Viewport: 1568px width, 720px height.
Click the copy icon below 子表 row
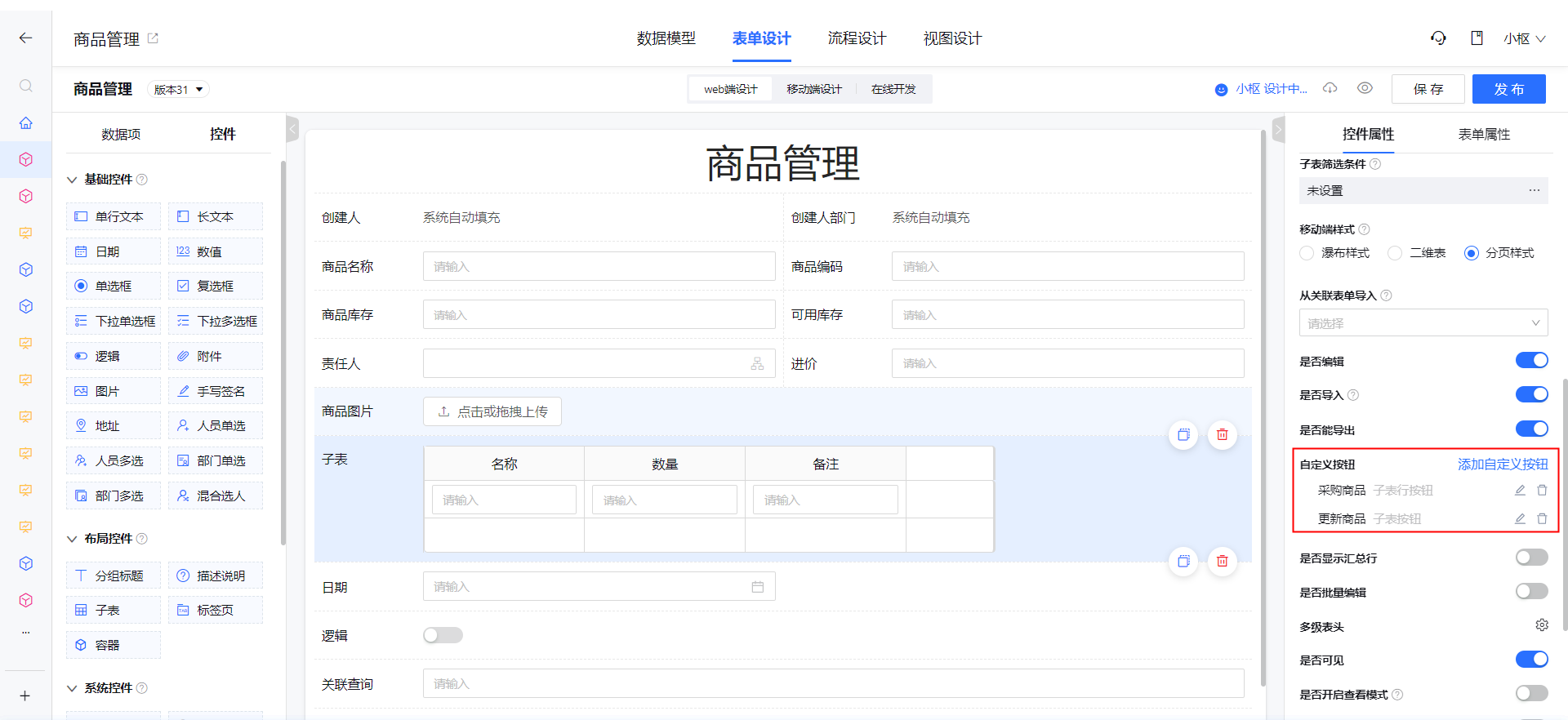pyautogui.click(x=1183, y=561)
